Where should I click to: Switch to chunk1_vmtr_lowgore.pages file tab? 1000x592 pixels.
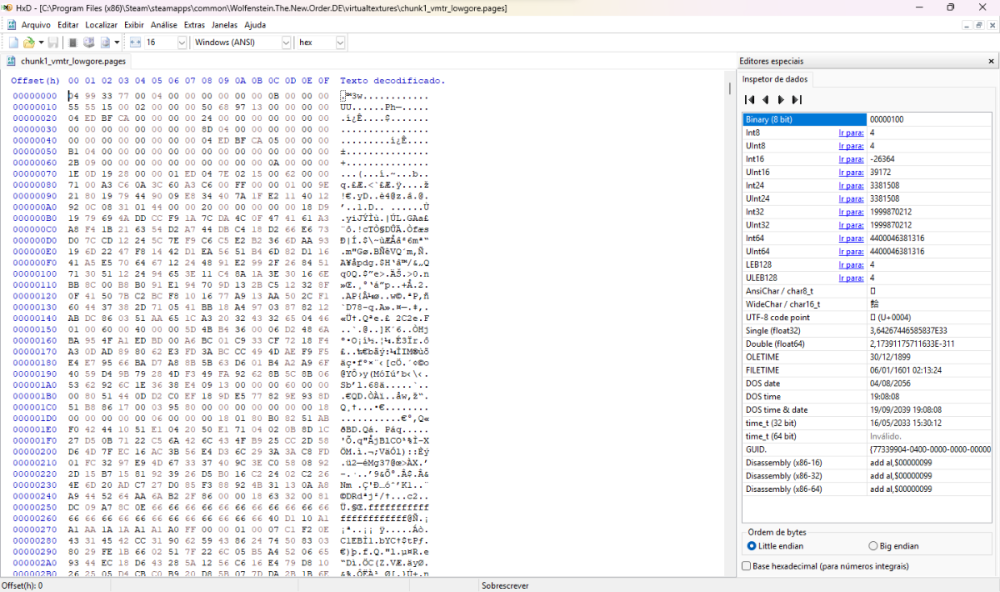coord(66,61)
